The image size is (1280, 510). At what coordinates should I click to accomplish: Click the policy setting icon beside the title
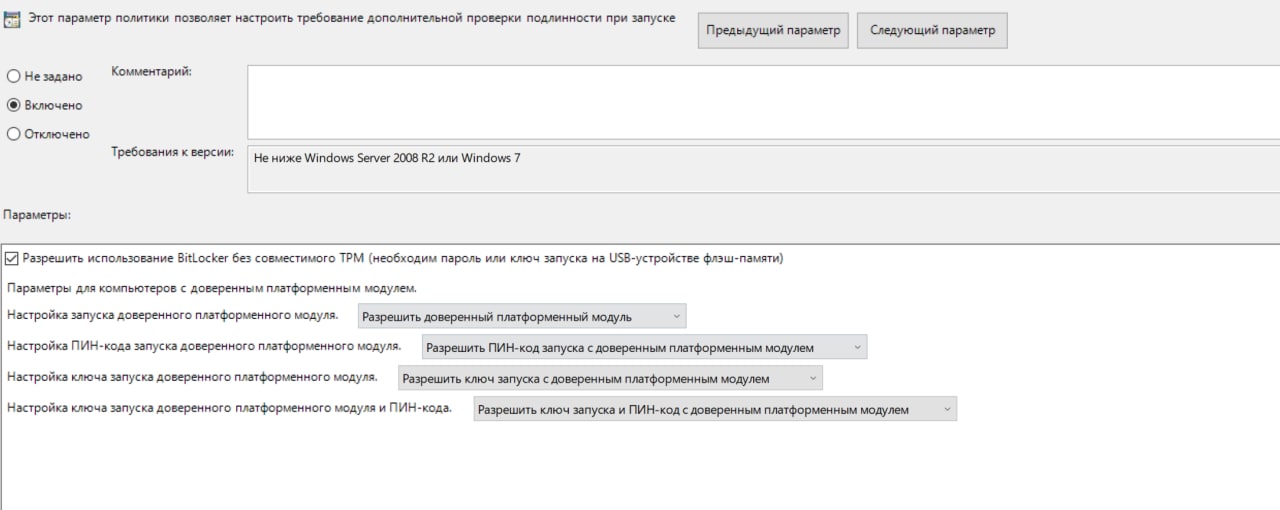tap(13, 20)
